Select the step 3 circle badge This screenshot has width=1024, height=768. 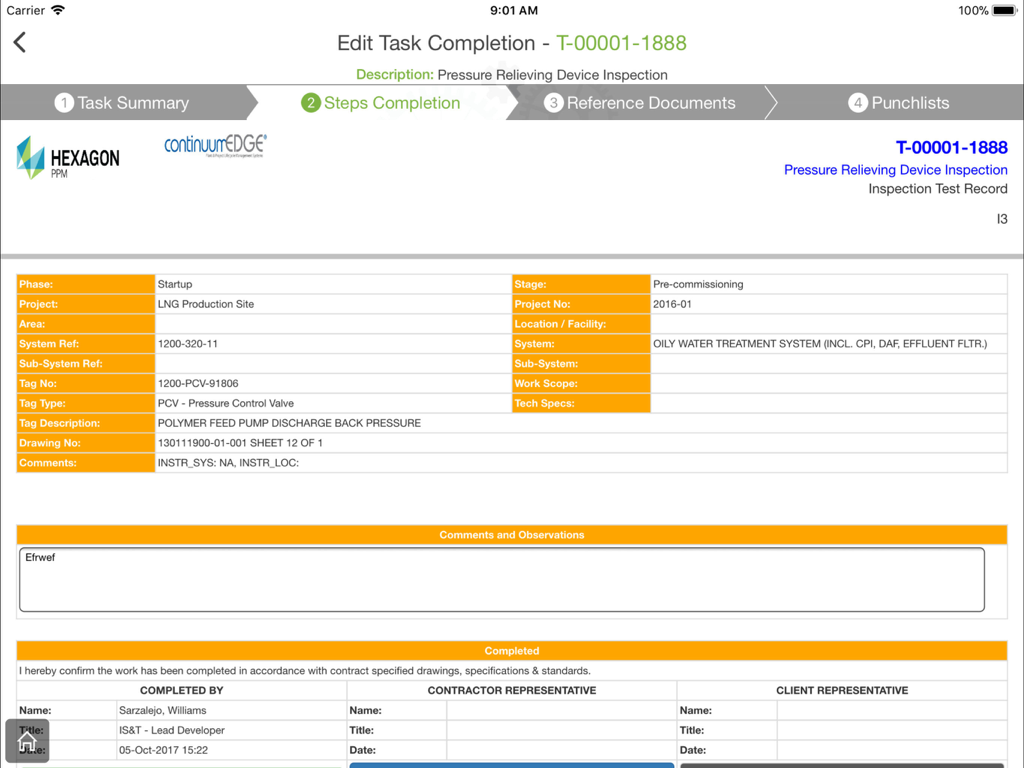[x=554, y=102]
